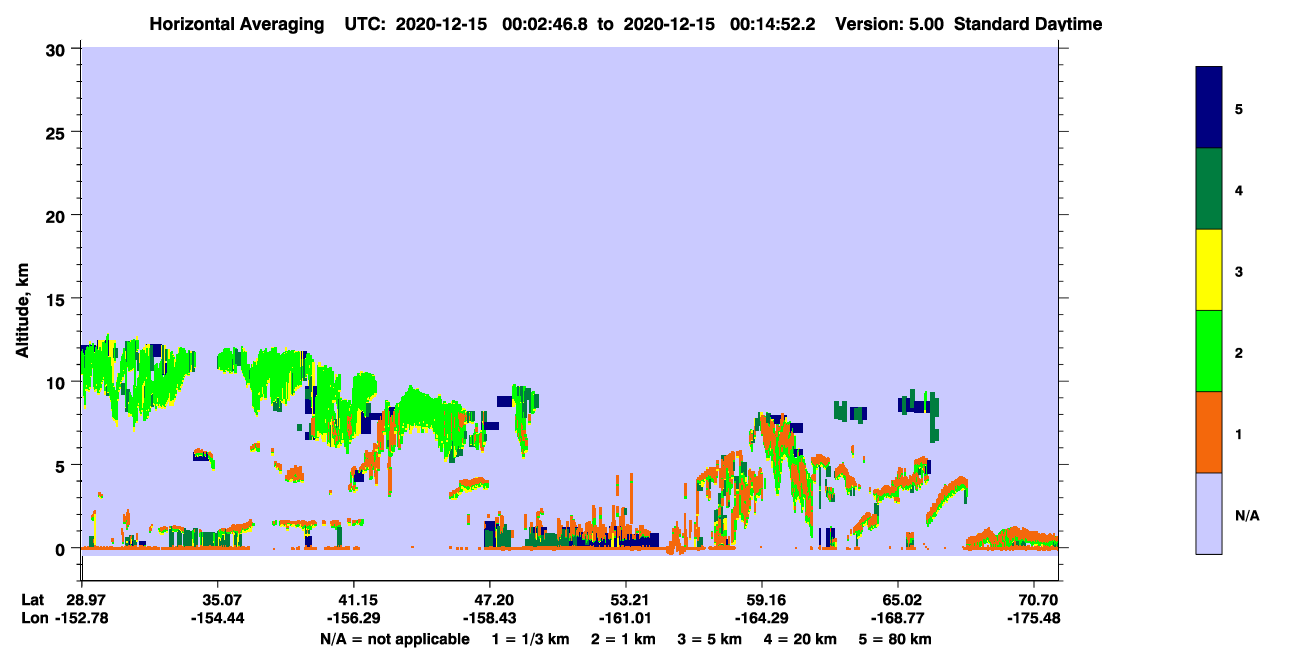Click longitude value -168.77
The height and width of the screenshot is (667, 1300).
click(x=898, y=619)
